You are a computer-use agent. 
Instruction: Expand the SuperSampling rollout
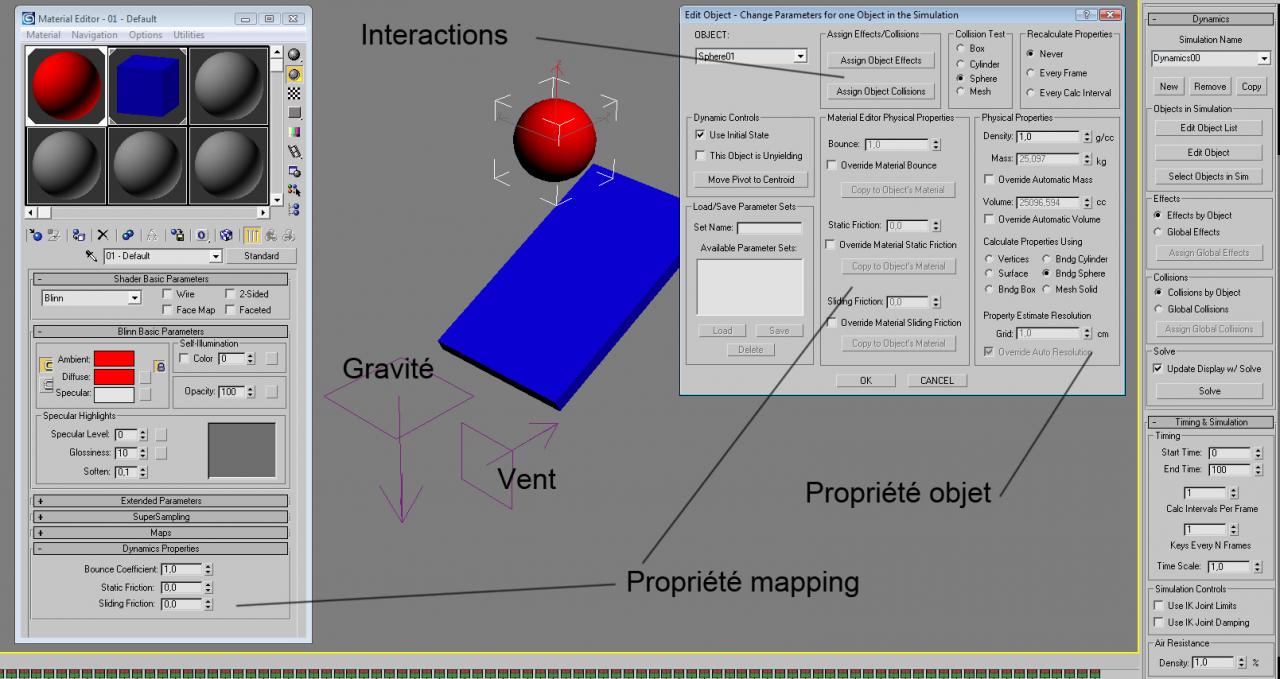(161, 517)
